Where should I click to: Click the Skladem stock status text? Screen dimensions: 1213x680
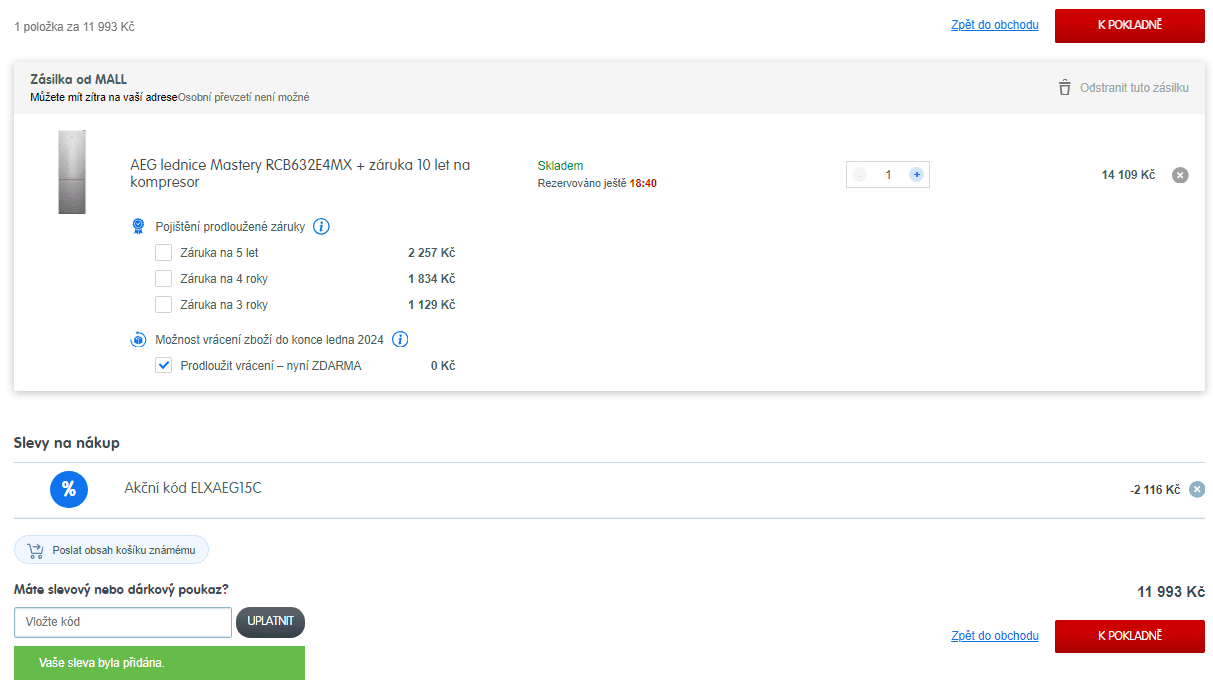560,166
